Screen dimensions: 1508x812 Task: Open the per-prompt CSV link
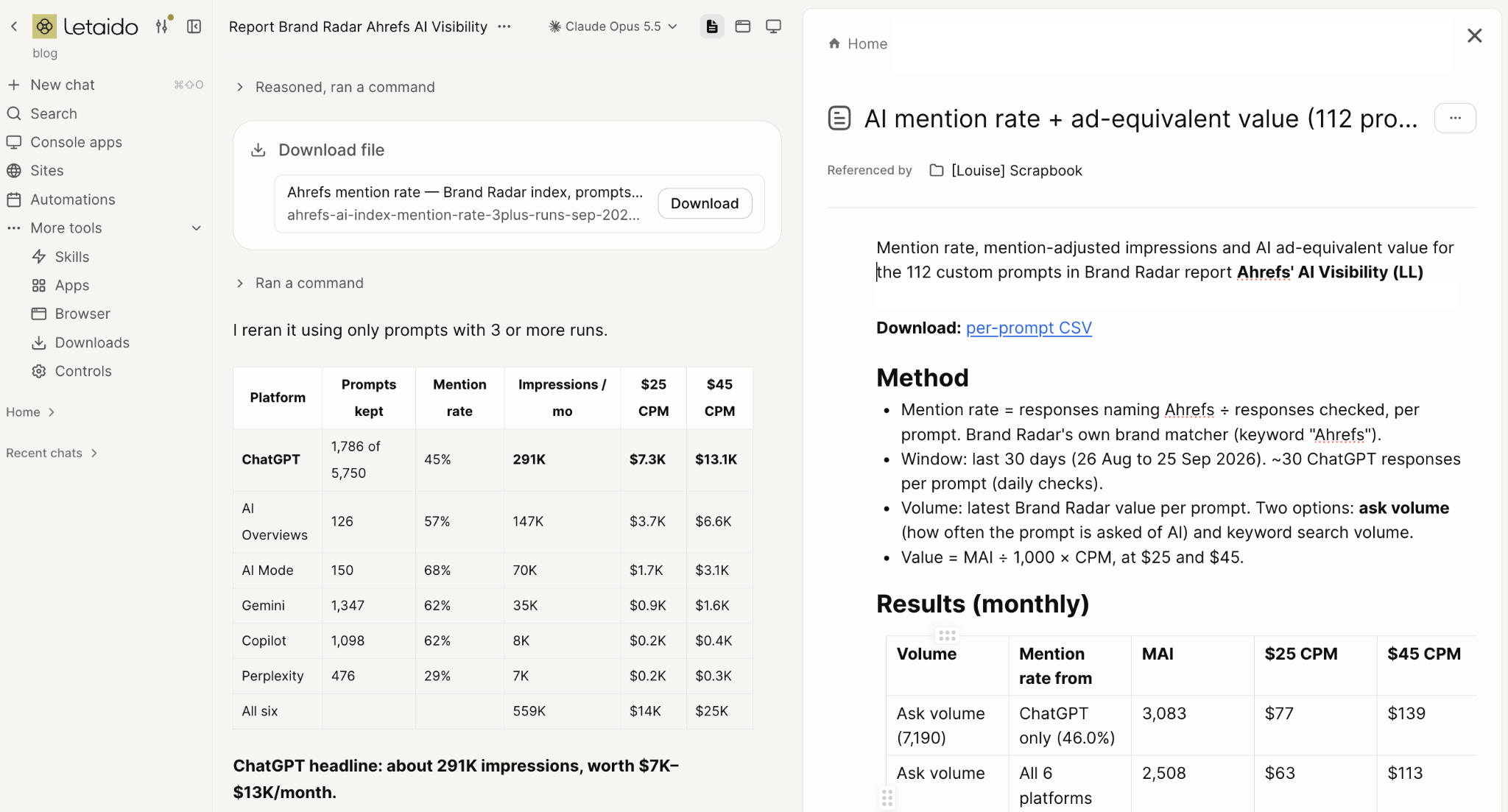(x=1029, y=328)
